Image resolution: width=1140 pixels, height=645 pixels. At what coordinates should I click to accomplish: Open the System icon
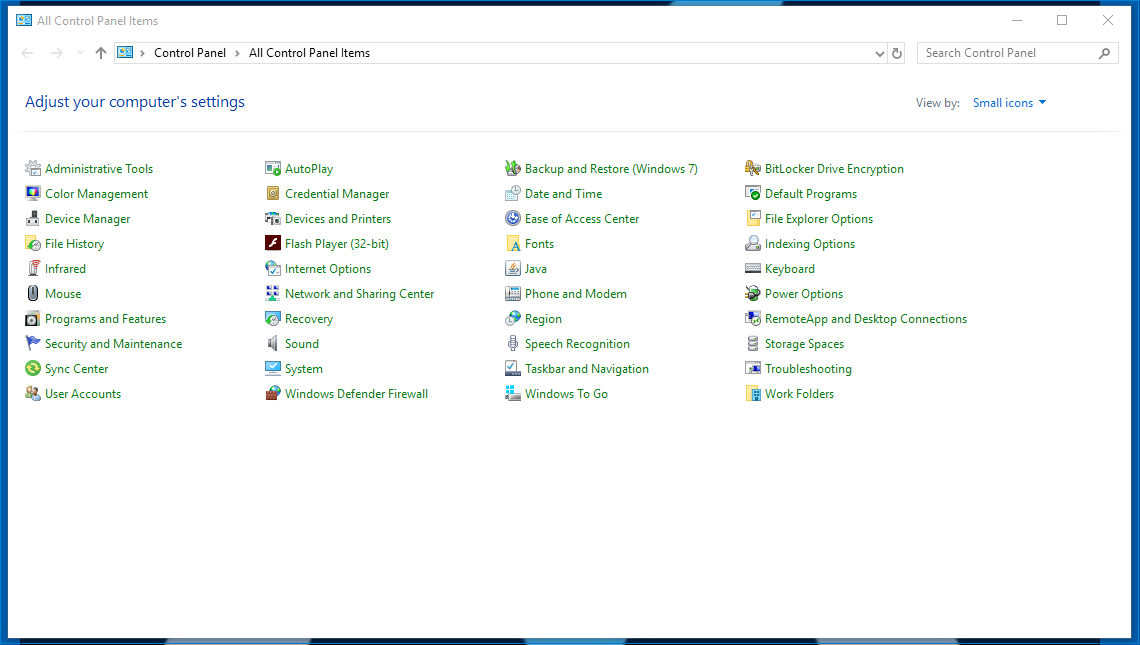coord(273,369)
